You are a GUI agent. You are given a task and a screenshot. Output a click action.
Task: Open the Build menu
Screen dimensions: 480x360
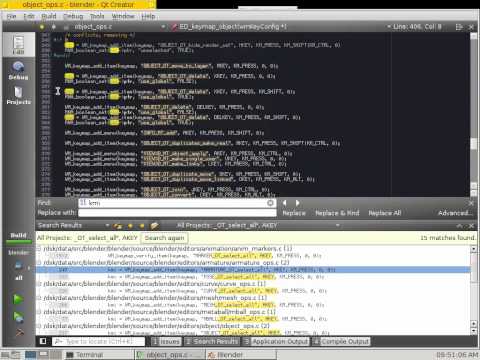tap(49, 16)
